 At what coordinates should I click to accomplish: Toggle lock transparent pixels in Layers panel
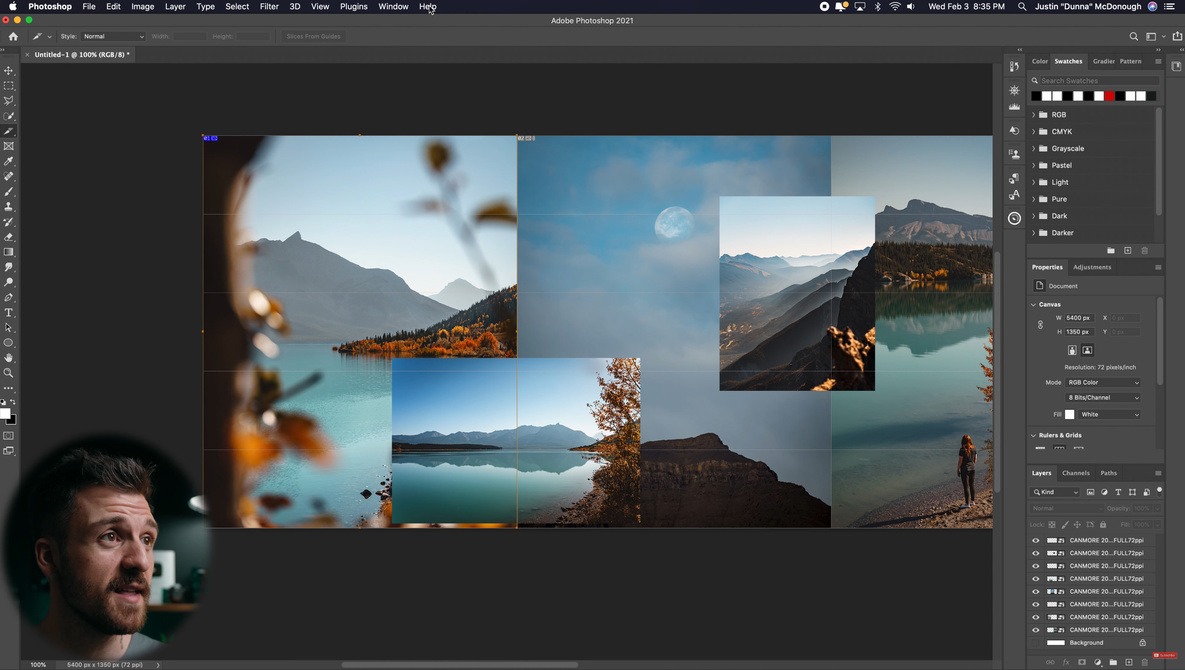coord(1052,524)
